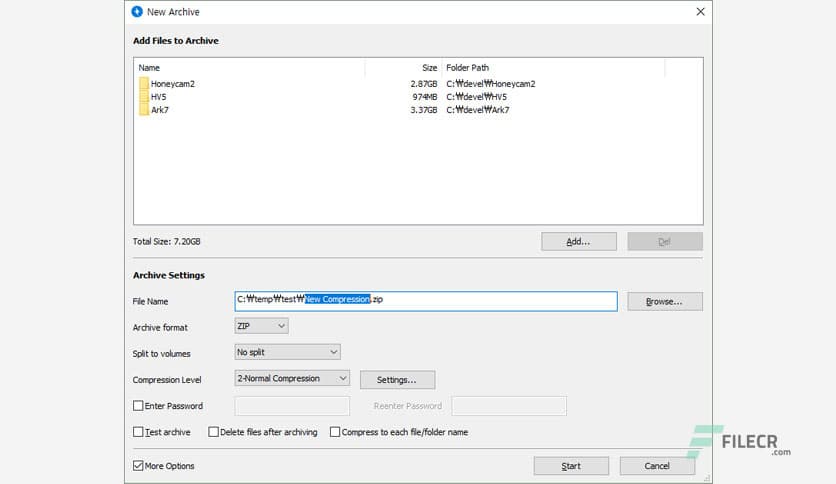Click the Cancel button

[x=657, y=466]
